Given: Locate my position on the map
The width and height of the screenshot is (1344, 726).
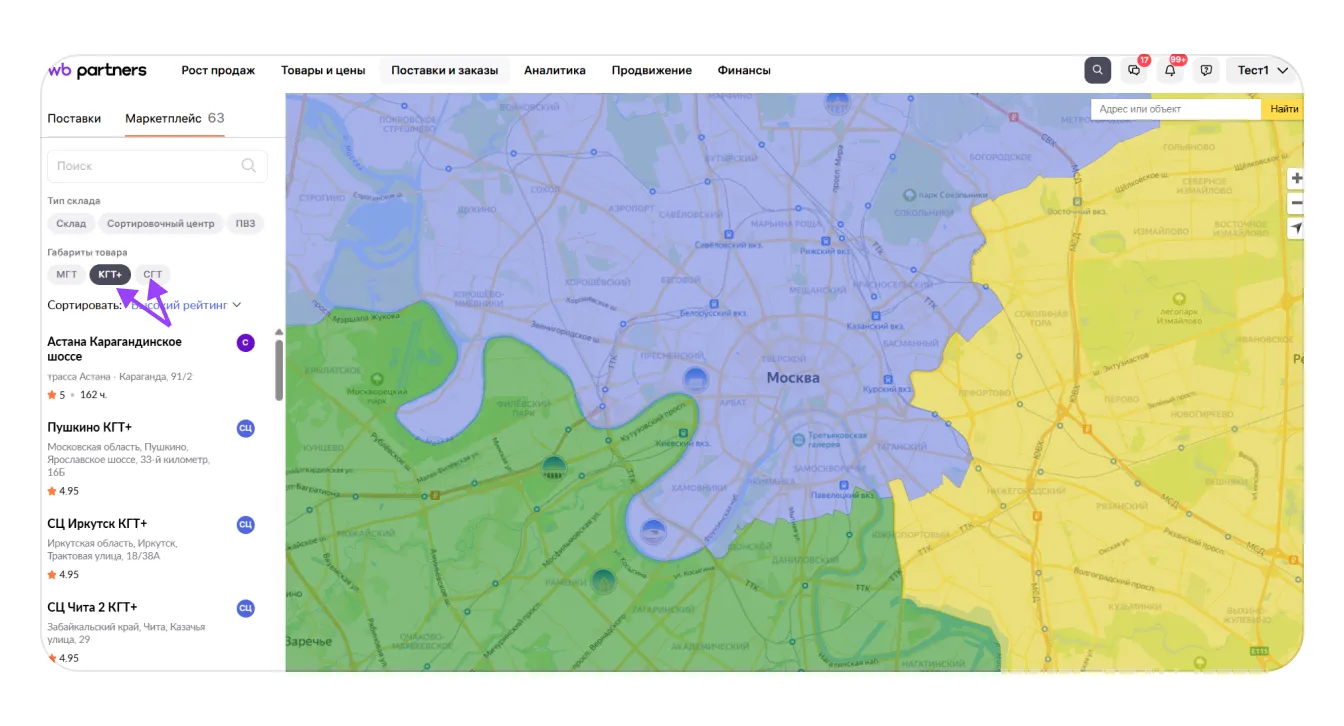Looking at the screenshot, I should 1297,228.
